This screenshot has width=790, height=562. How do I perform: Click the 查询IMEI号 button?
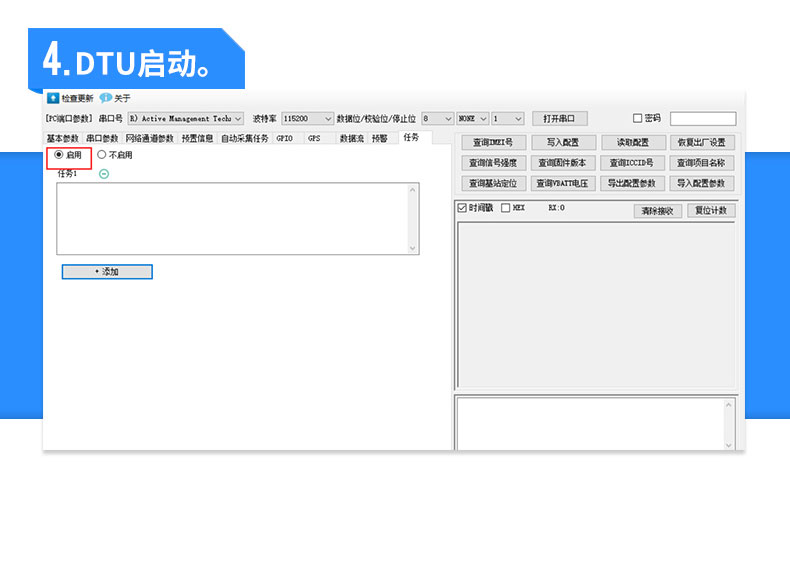pos(493,143)
